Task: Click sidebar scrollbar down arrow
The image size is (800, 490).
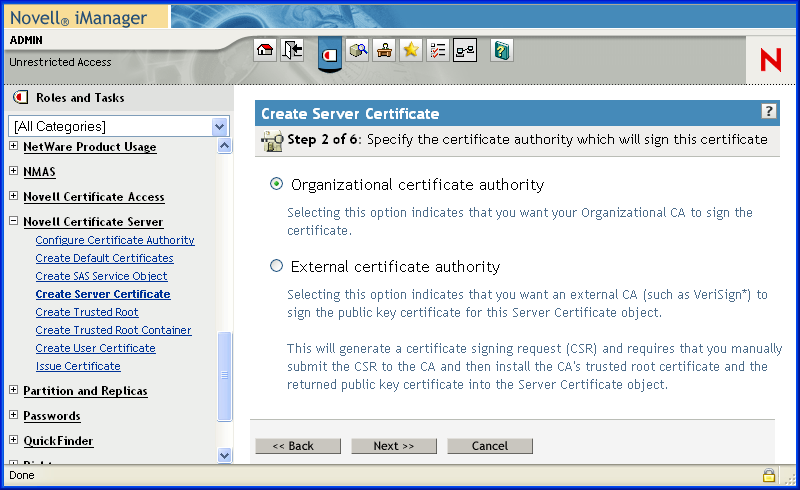Action: pos(224,455)
